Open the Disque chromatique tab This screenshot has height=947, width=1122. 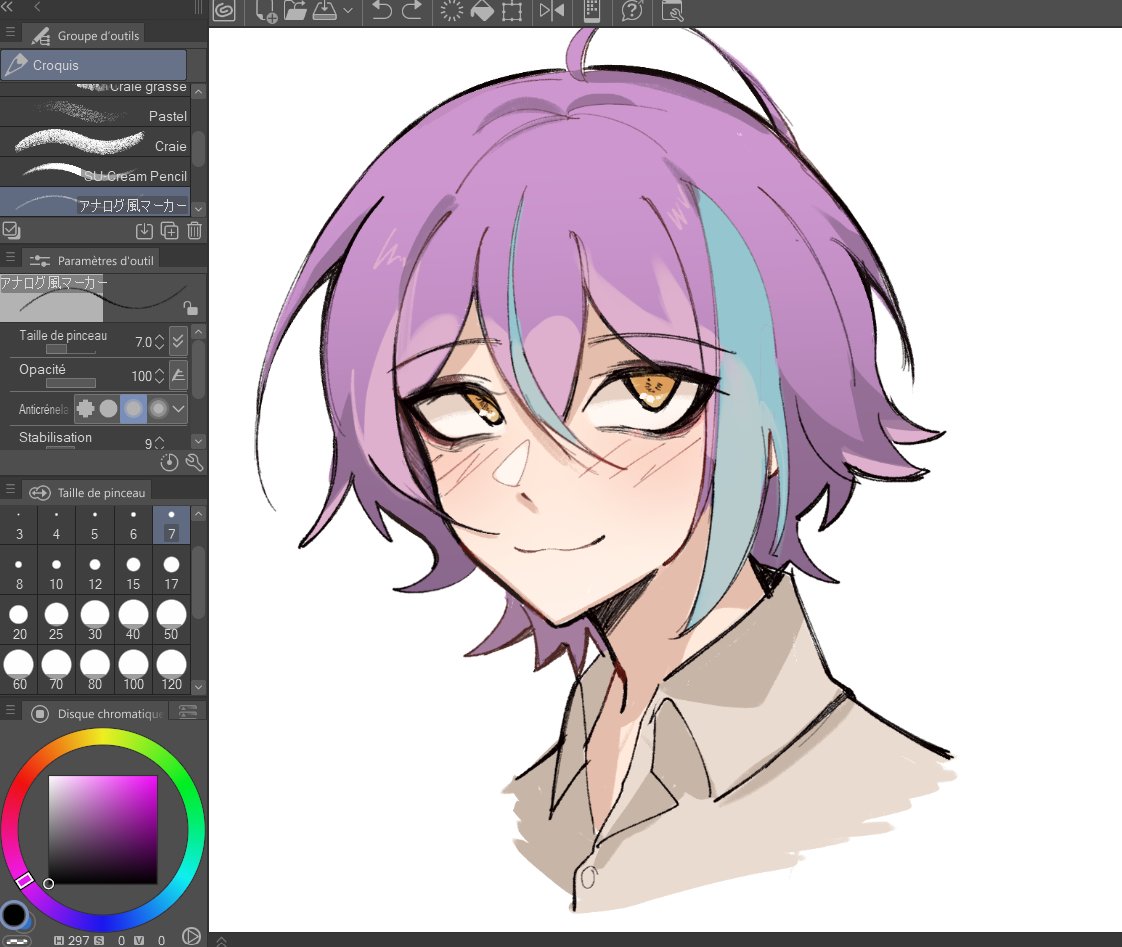97,713
